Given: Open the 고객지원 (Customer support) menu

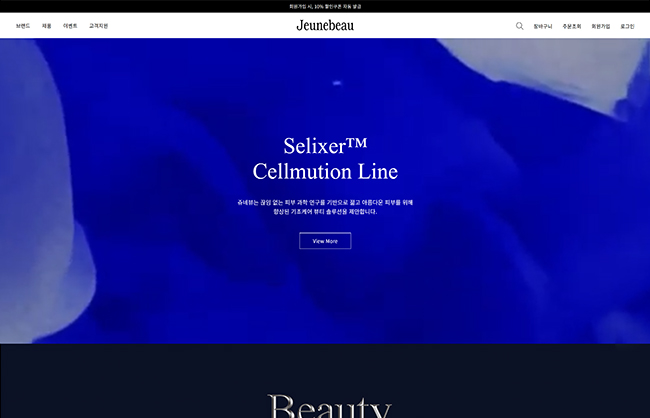Looking at the screenshot, I should (x=98, y=26).
